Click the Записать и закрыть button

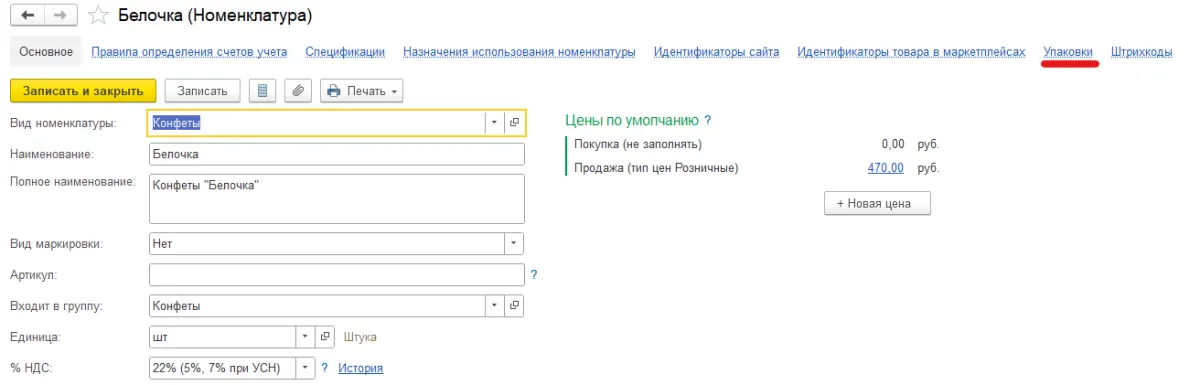(84, 91)
